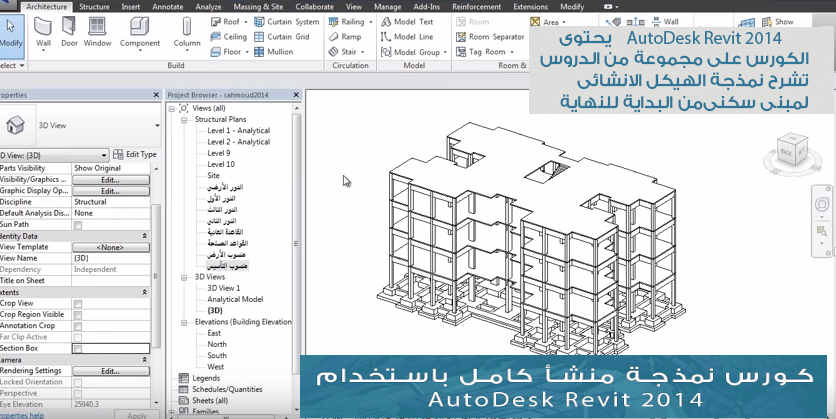Viewport: 836px width, 419px height.
Task: Open the Properties help link
Action: click(x=22, y=415)
